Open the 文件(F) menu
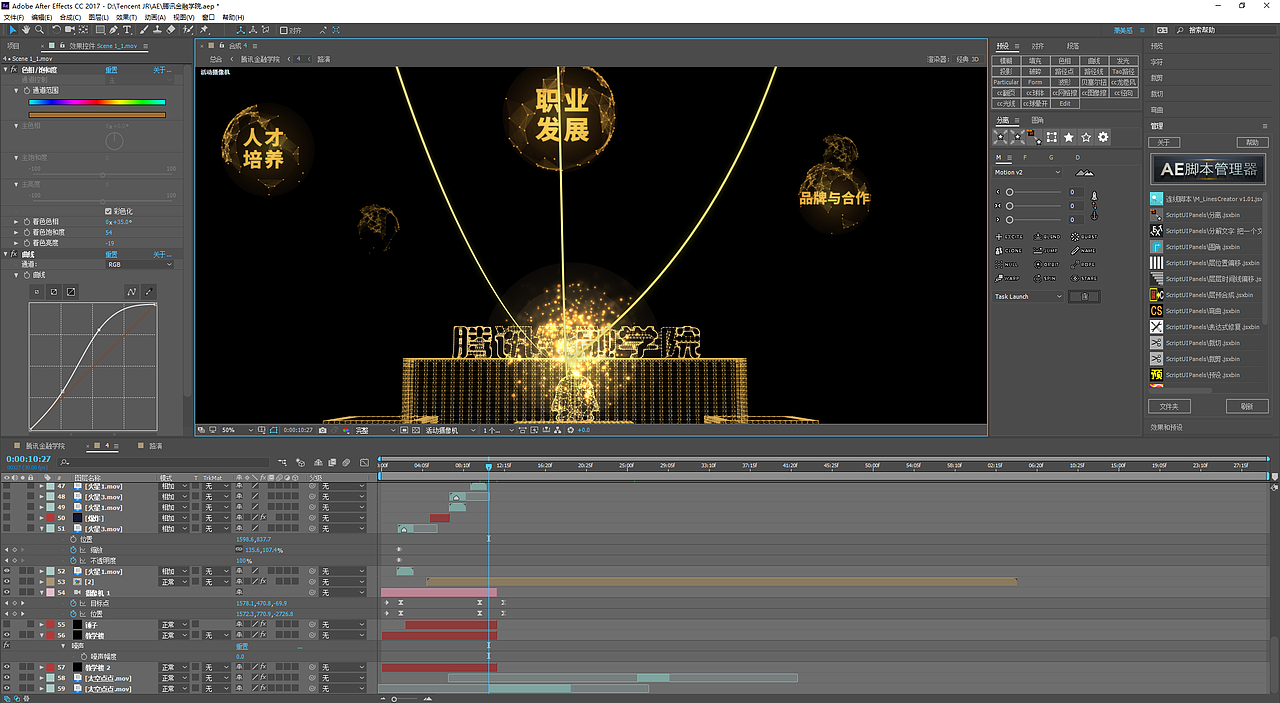This screenshot has width=1280, height=703. tap(13, 17)
